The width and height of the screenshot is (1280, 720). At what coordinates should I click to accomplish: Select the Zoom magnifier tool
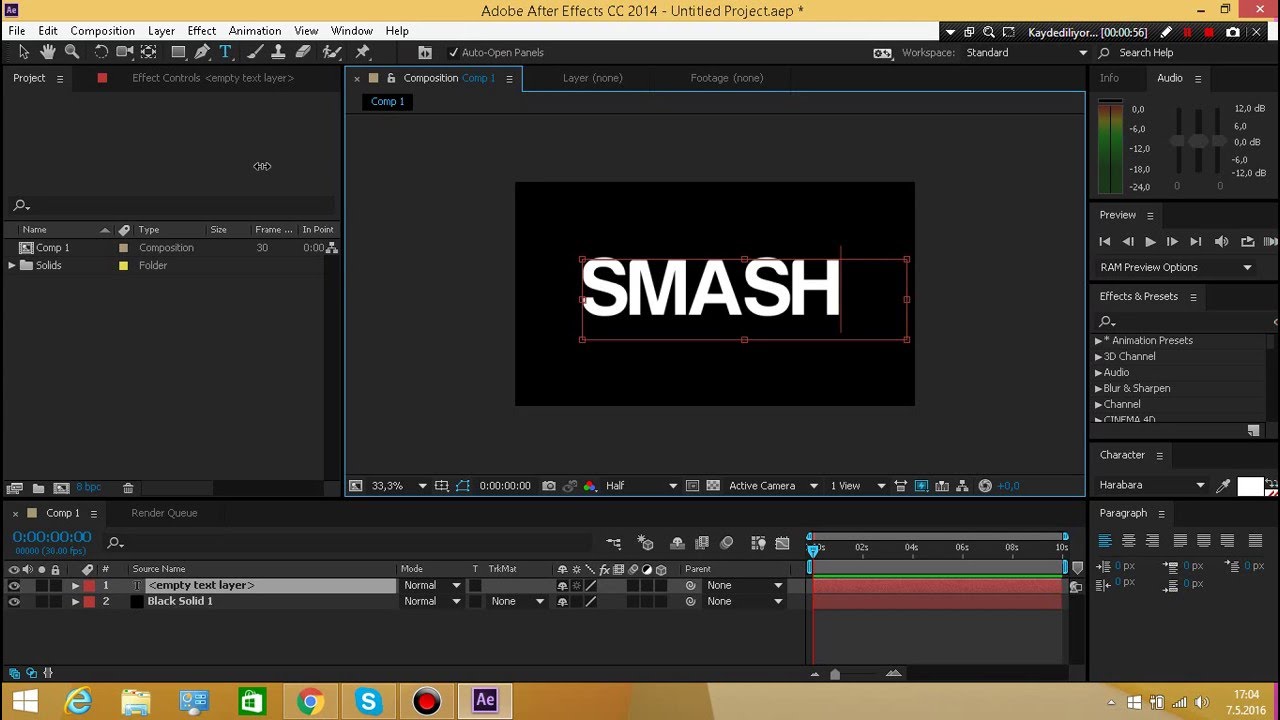72,52
